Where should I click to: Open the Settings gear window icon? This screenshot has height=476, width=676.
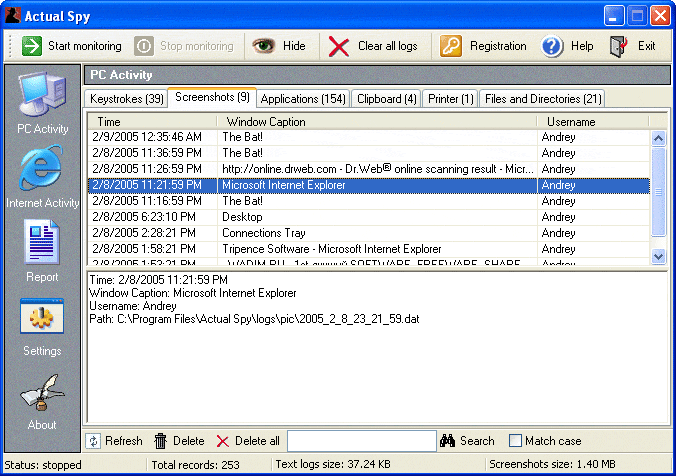click(42, 316)
